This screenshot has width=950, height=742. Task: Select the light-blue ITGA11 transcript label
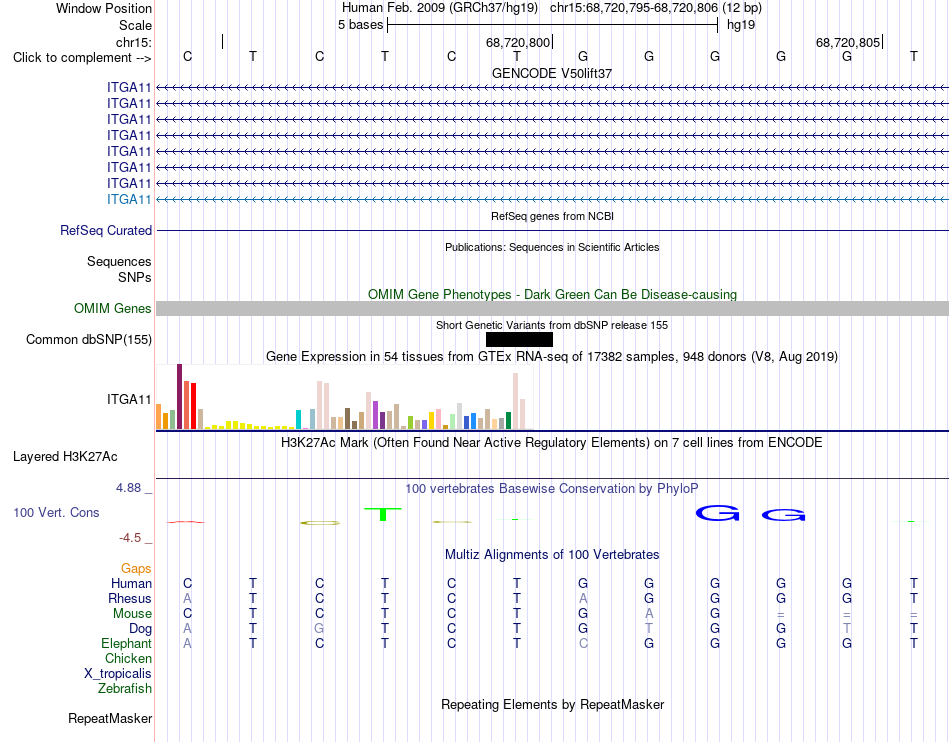(129, 199)
